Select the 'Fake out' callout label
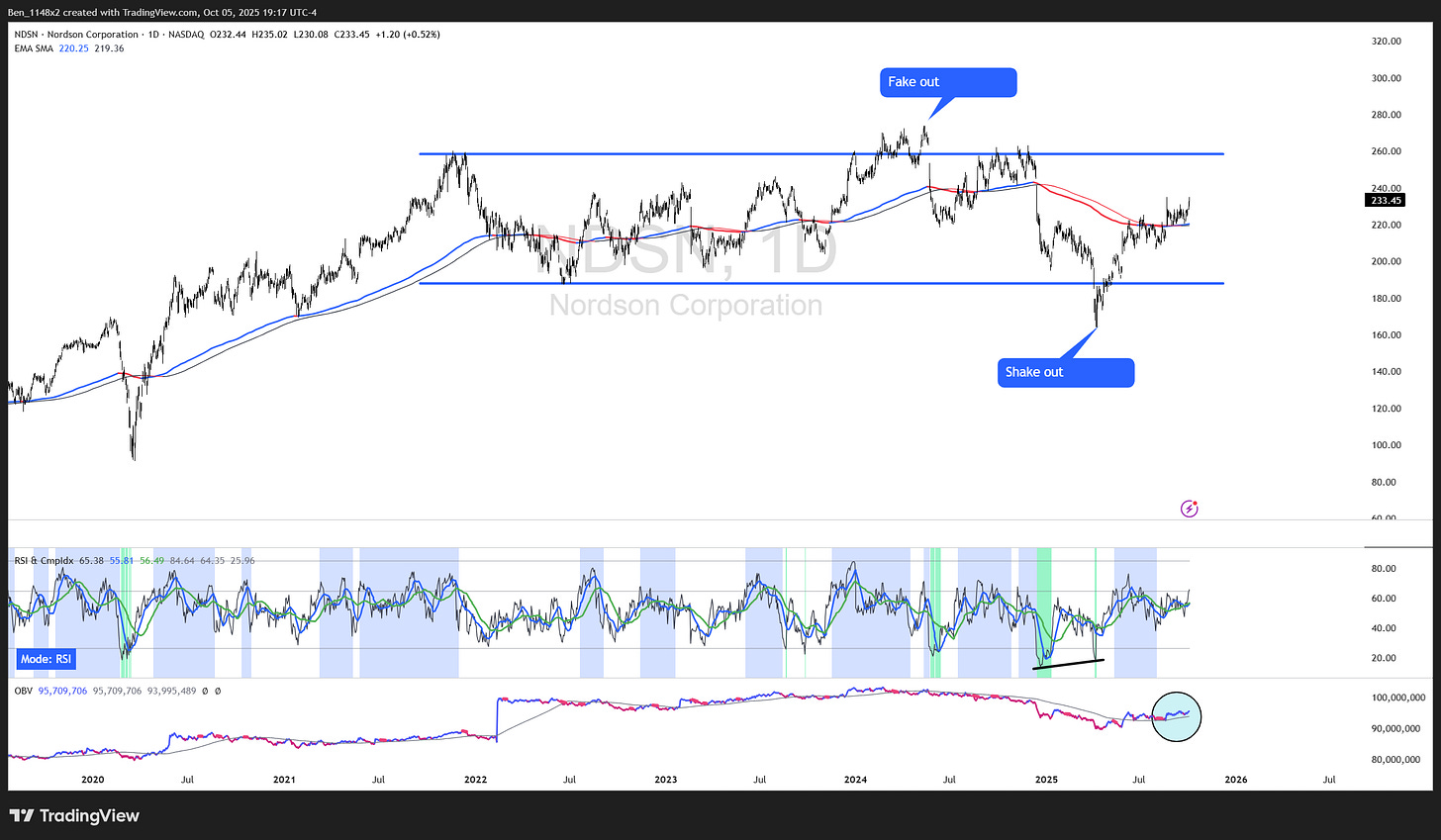 coord(948,82)
